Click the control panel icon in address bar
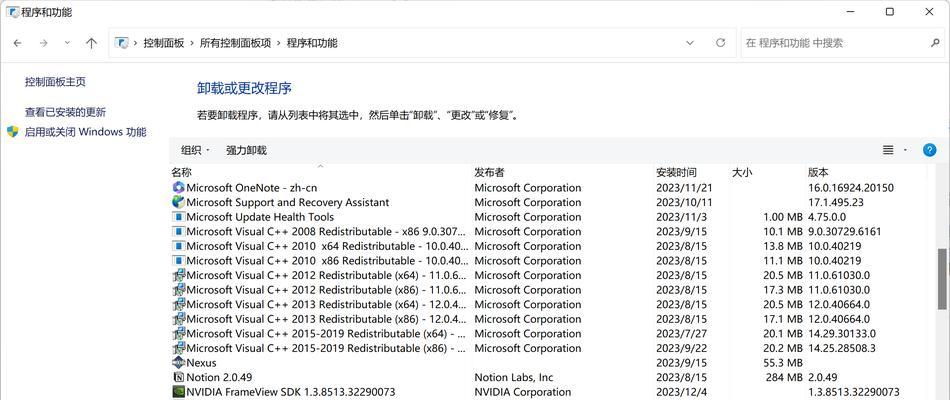The height and width of the screenshot is (400, 950). click(122, 43)
